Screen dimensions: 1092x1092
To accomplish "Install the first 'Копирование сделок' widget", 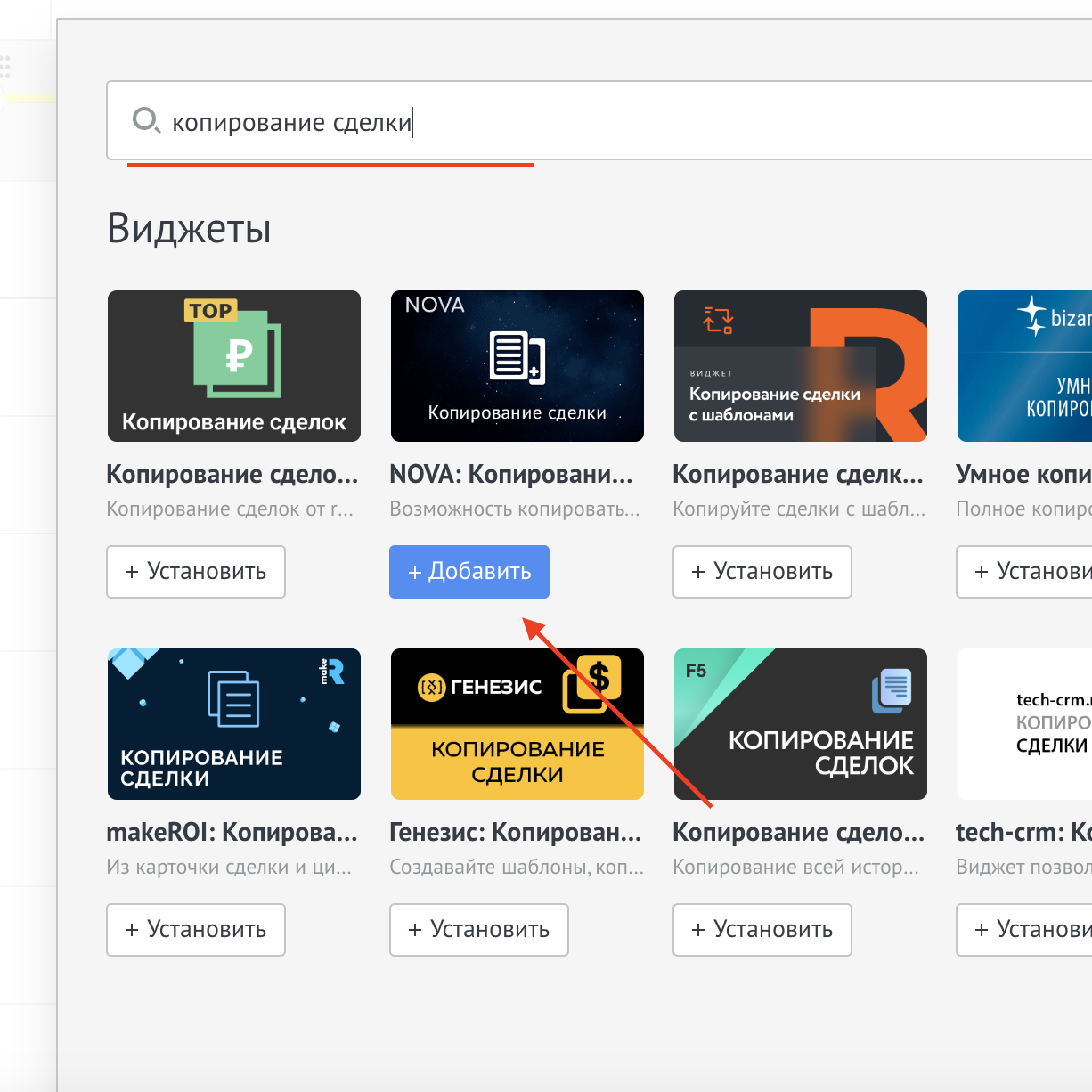I will pyautogui.click(x=196, y=572).
